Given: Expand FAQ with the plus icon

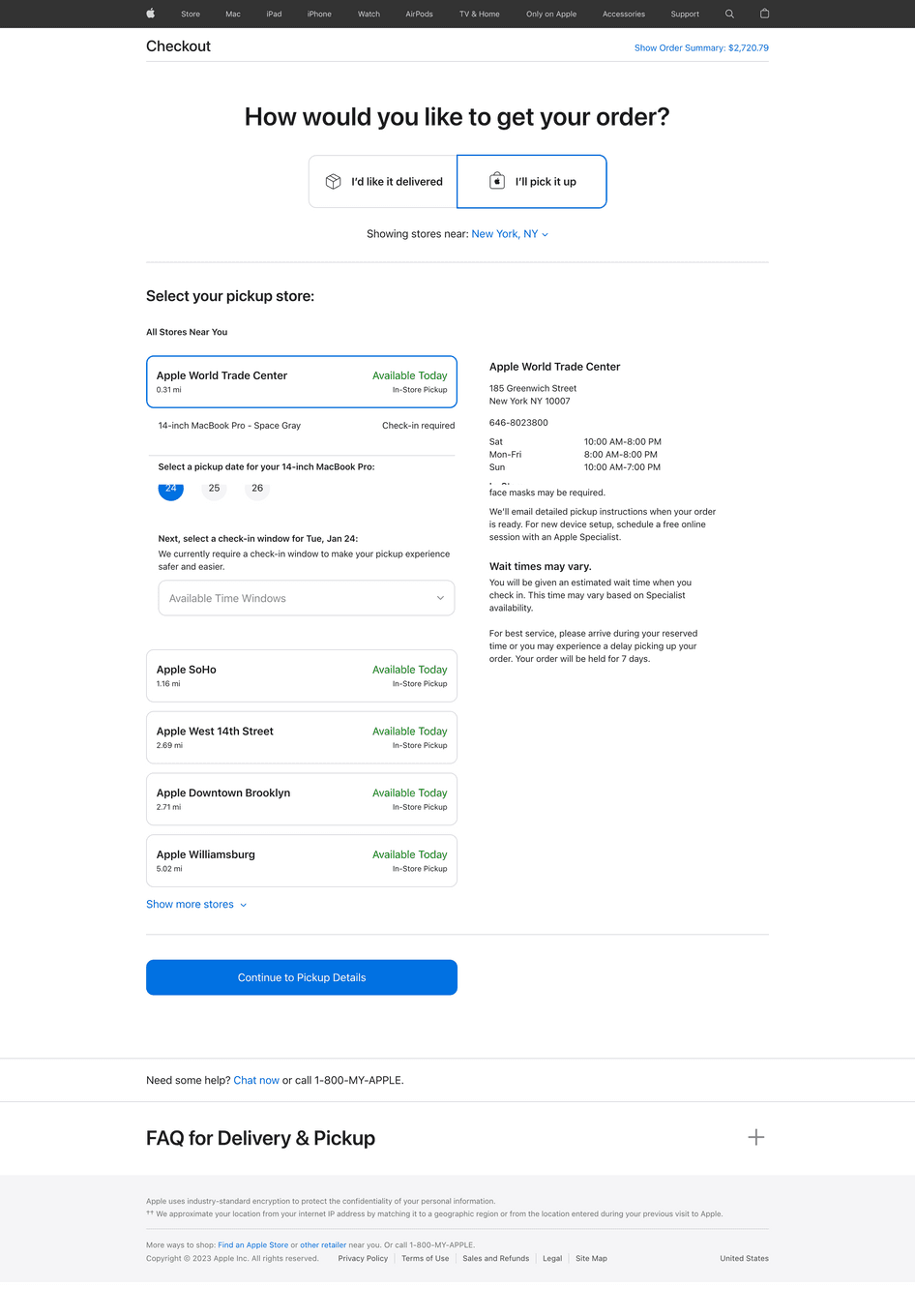Looking at the screenshot, I should coord(755,1138).
